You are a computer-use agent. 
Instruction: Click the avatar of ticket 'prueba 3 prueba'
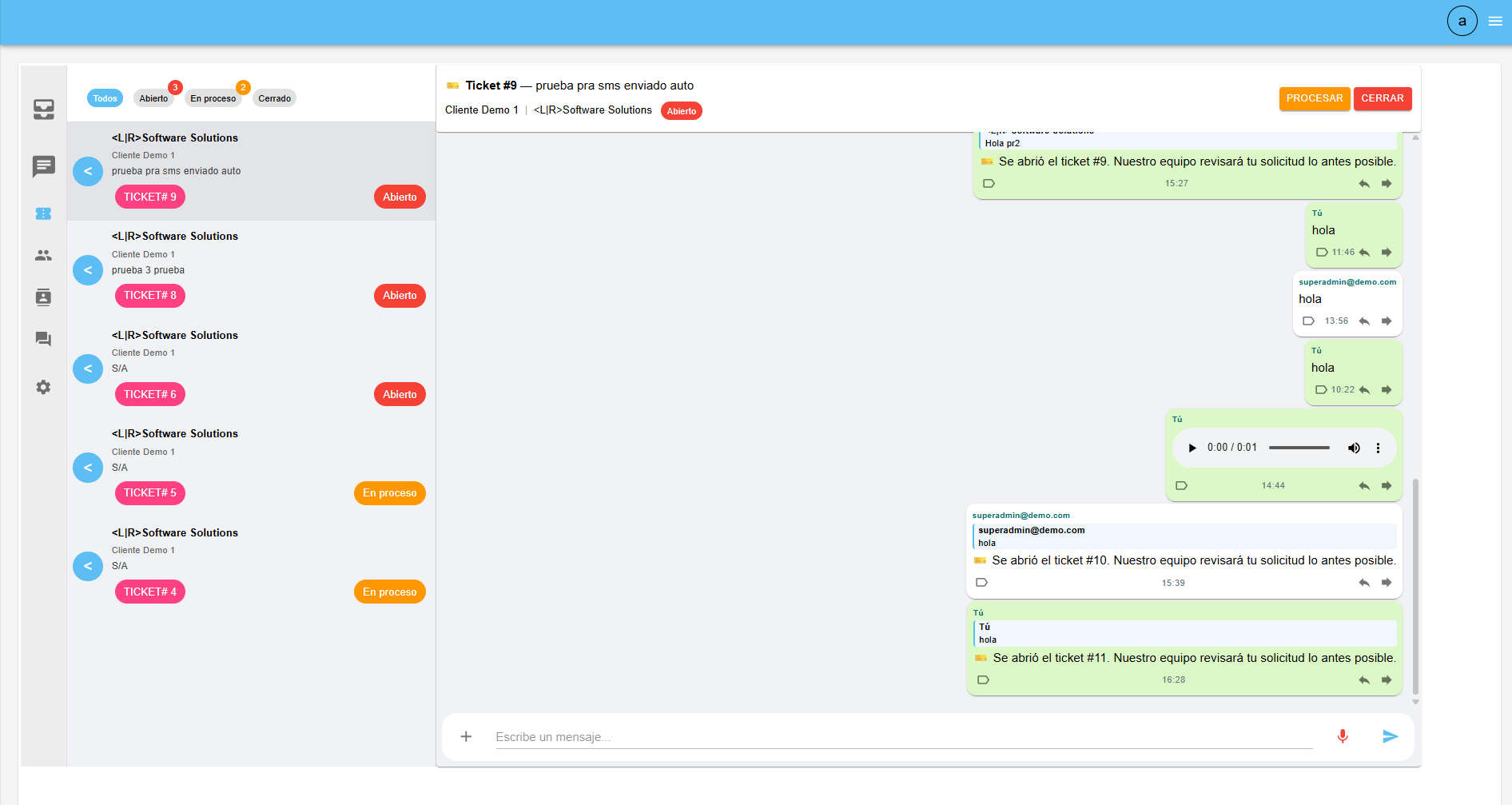88,270
